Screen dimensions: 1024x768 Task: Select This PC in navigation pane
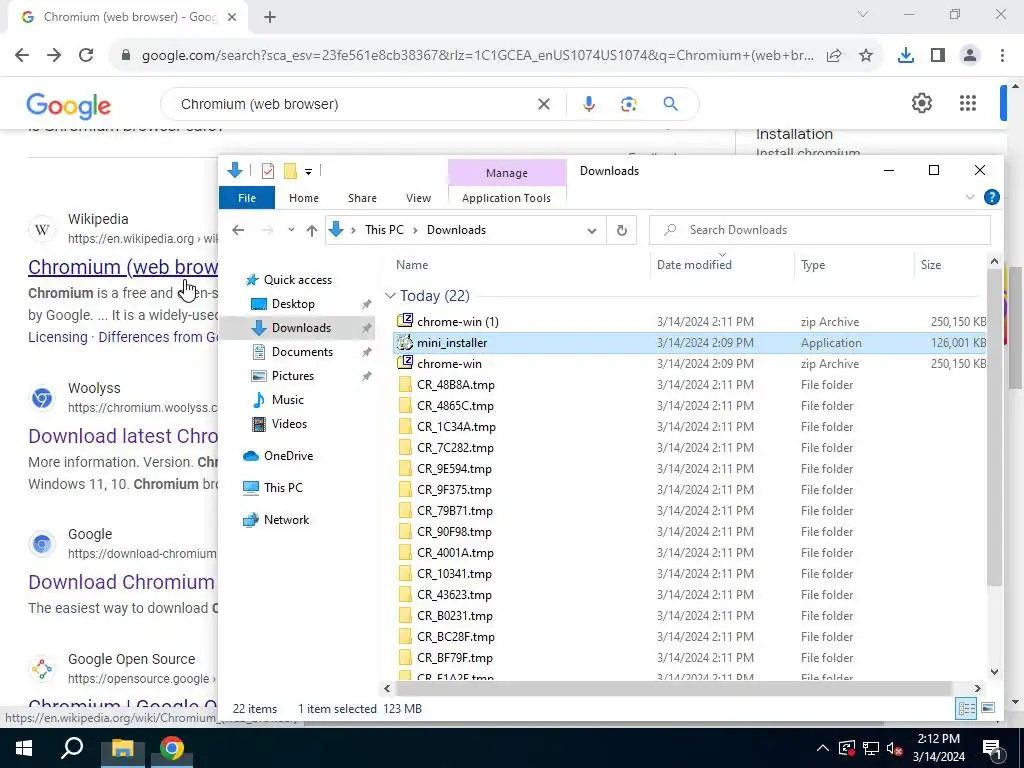click(x=283, y=487)
